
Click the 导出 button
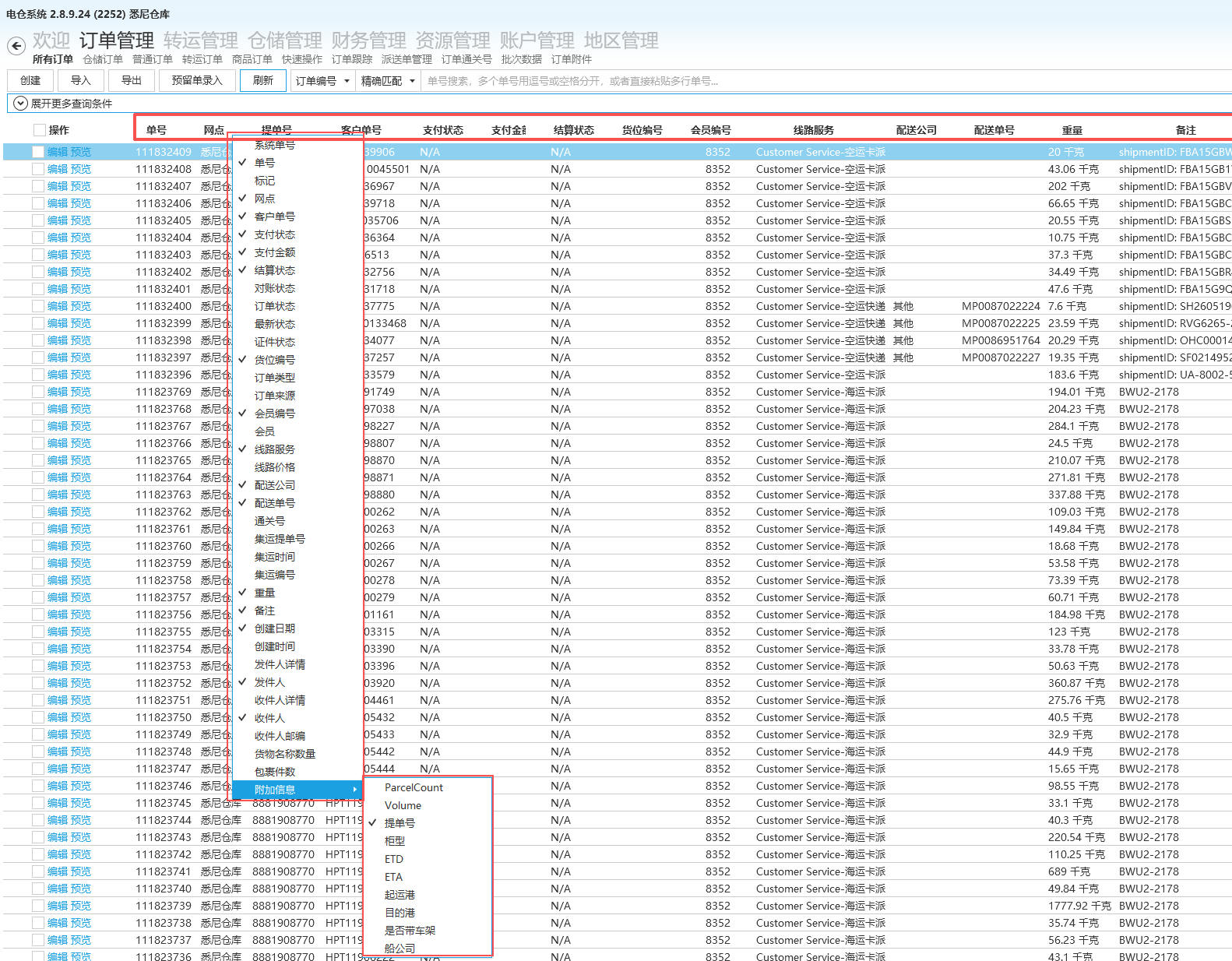click(x=132, y=80)
